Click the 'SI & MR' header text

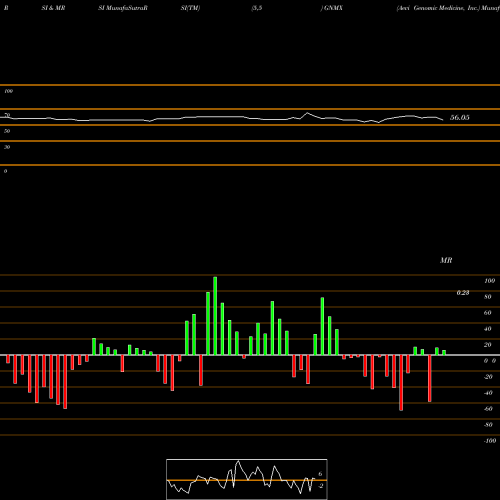tap(53, 8)
